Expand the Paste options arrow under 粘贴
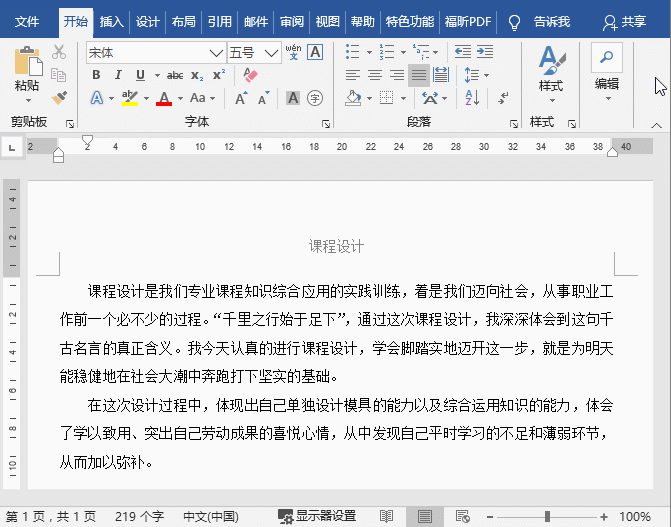The image size is (671, 527). pyautogui.click(x=28, y=100)
